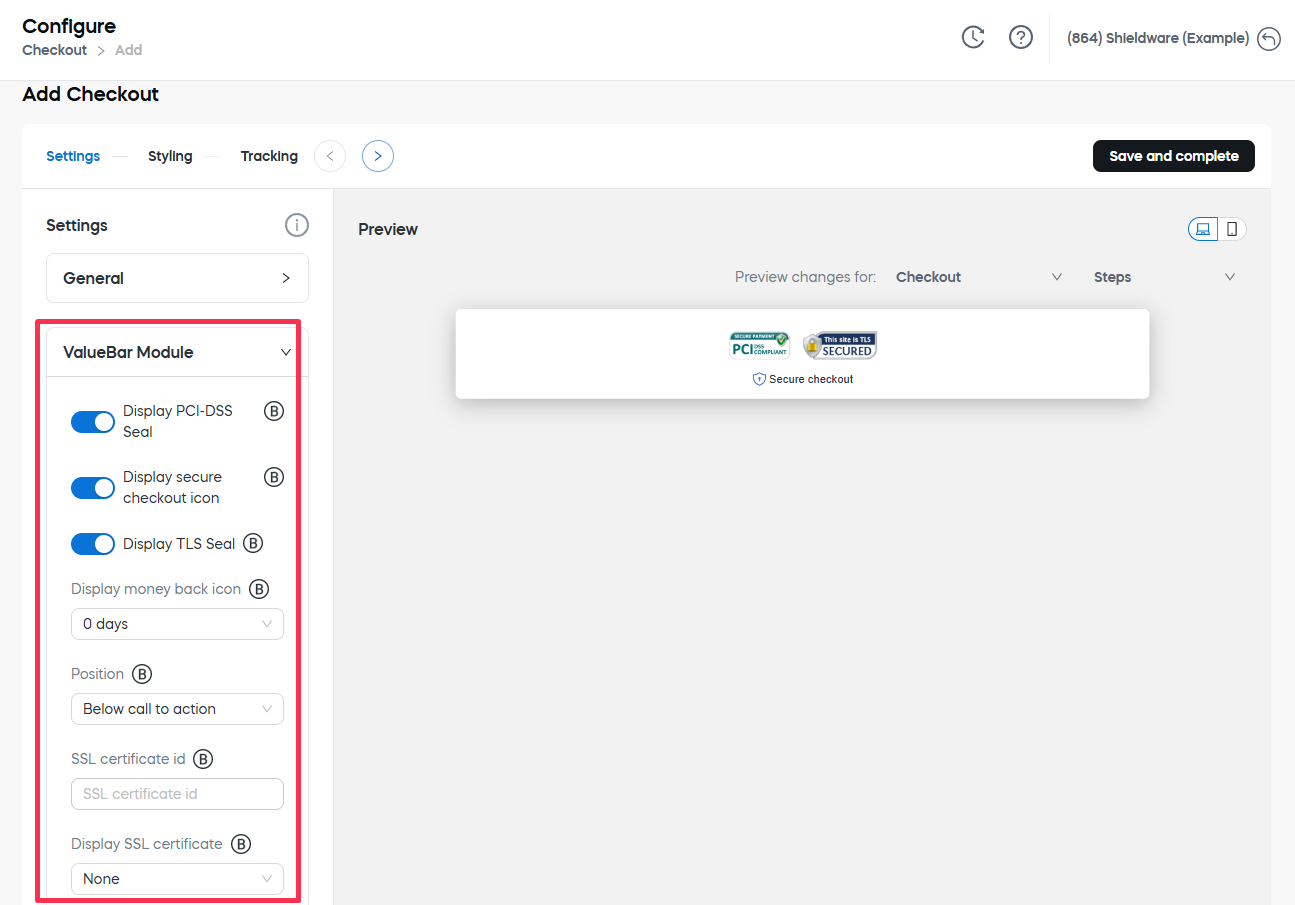
Task: Open the history clock icon
Action: click(973, 38)
